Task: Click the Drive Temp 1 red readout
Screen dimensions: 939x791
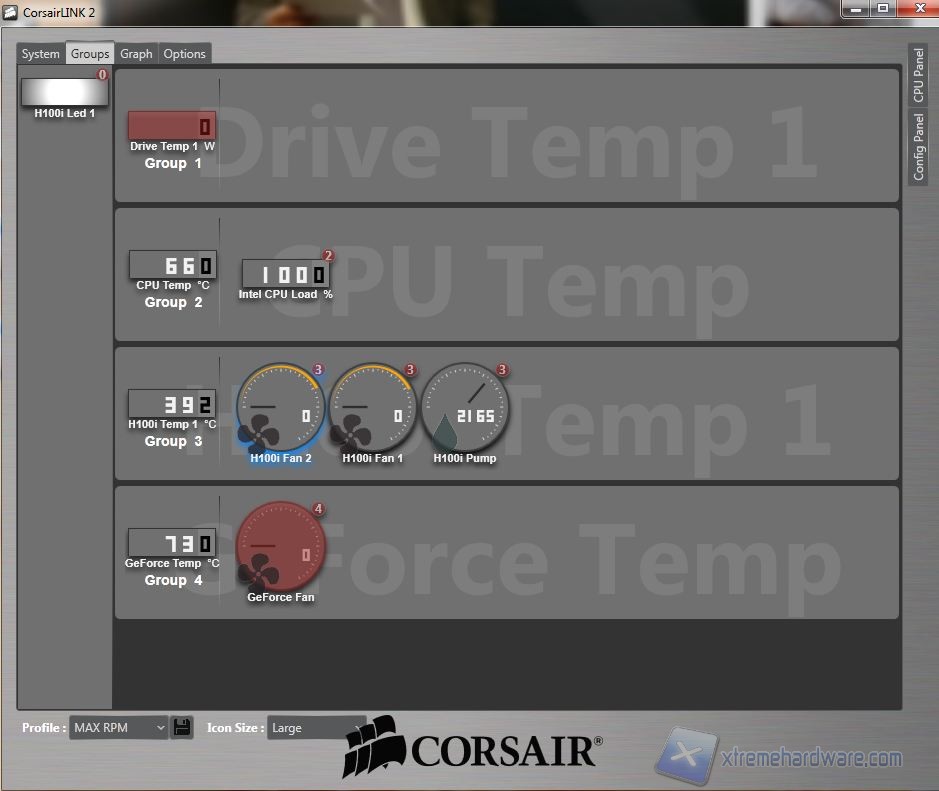Action: pyautogui.click(x=172, y=126)
